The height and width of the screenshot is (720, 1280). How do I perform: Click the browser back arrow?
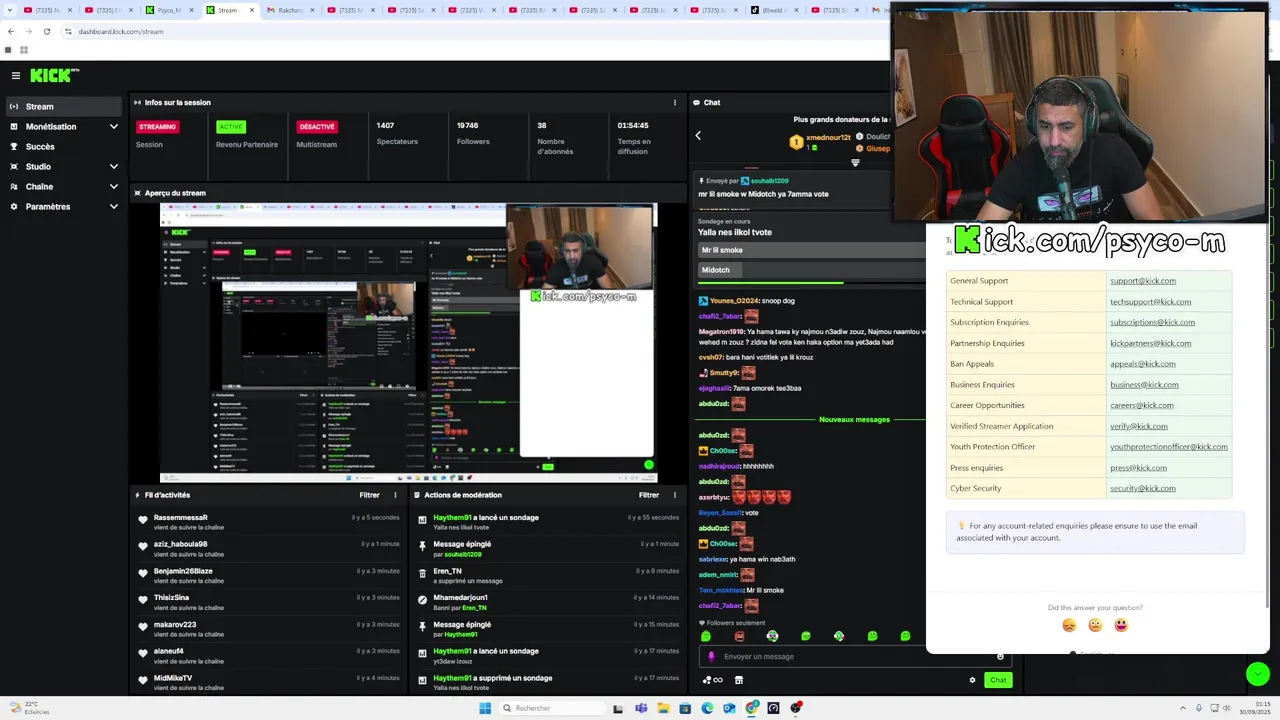coord(10,31)
